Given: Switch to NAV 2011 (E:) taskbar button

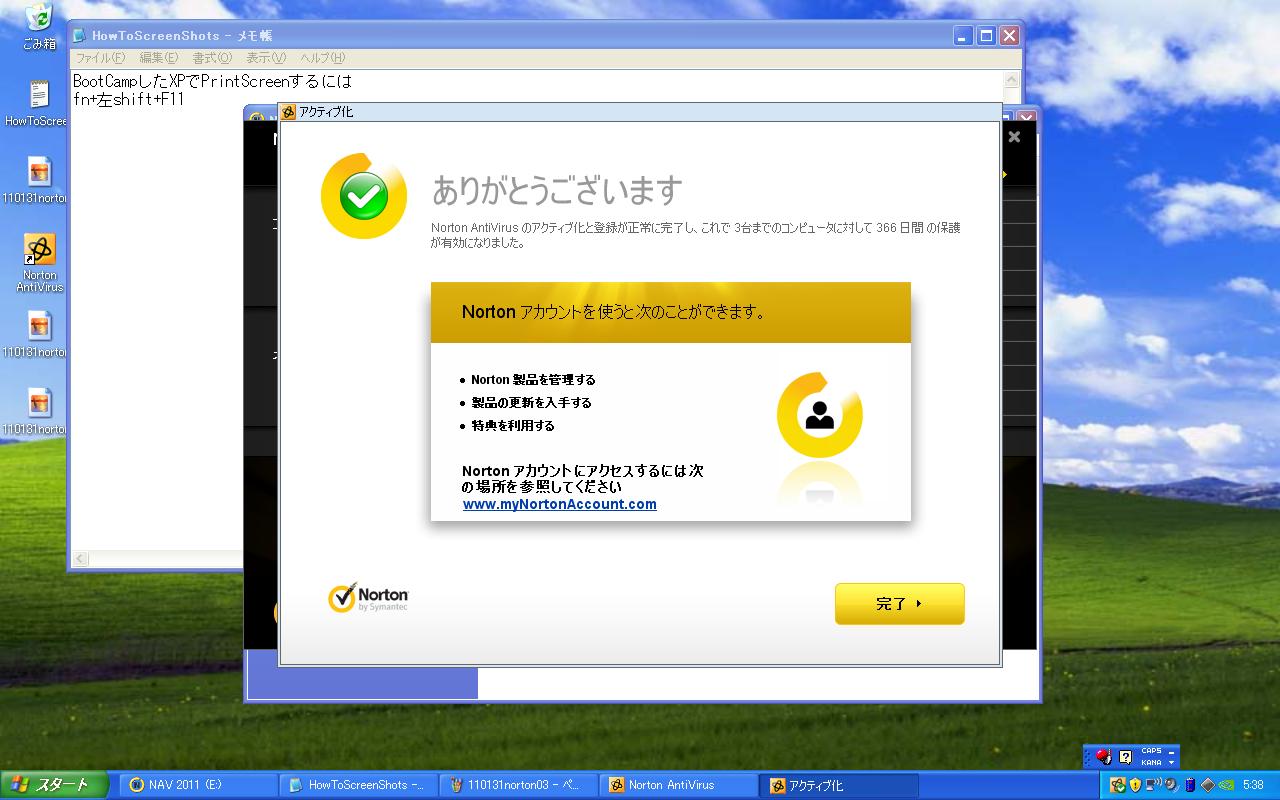Looking at the screenshot, I should click(x=200, y=785).
